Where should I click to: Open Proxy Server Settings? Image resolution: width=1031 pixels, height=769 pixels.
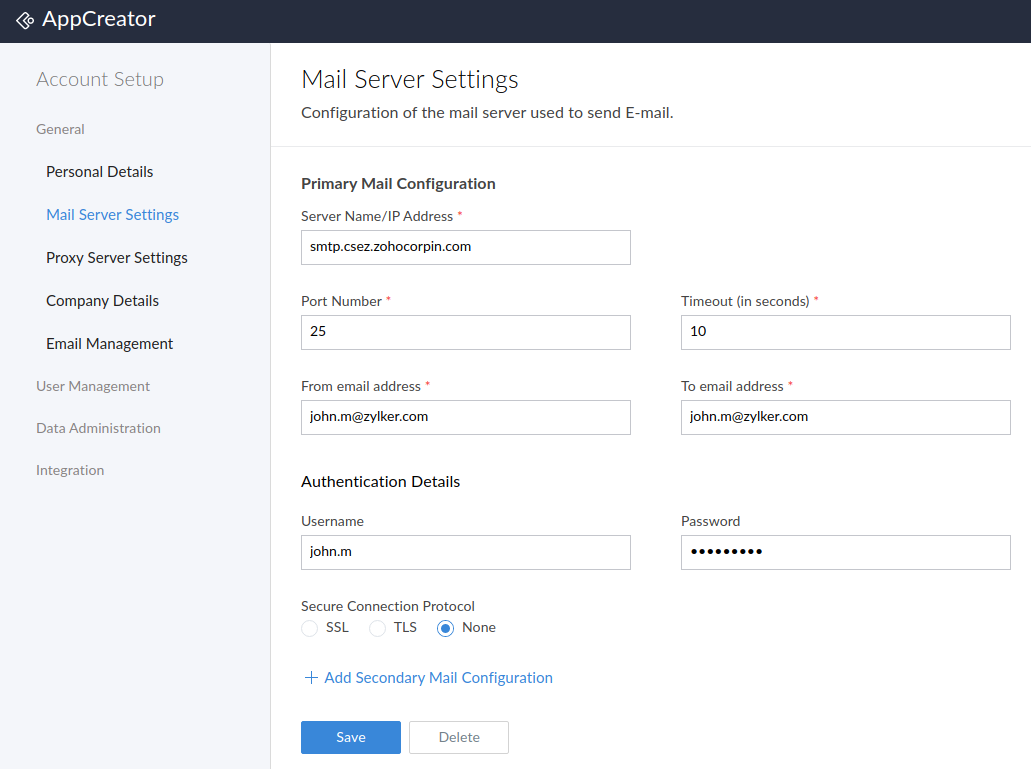[x=116, y=257]
